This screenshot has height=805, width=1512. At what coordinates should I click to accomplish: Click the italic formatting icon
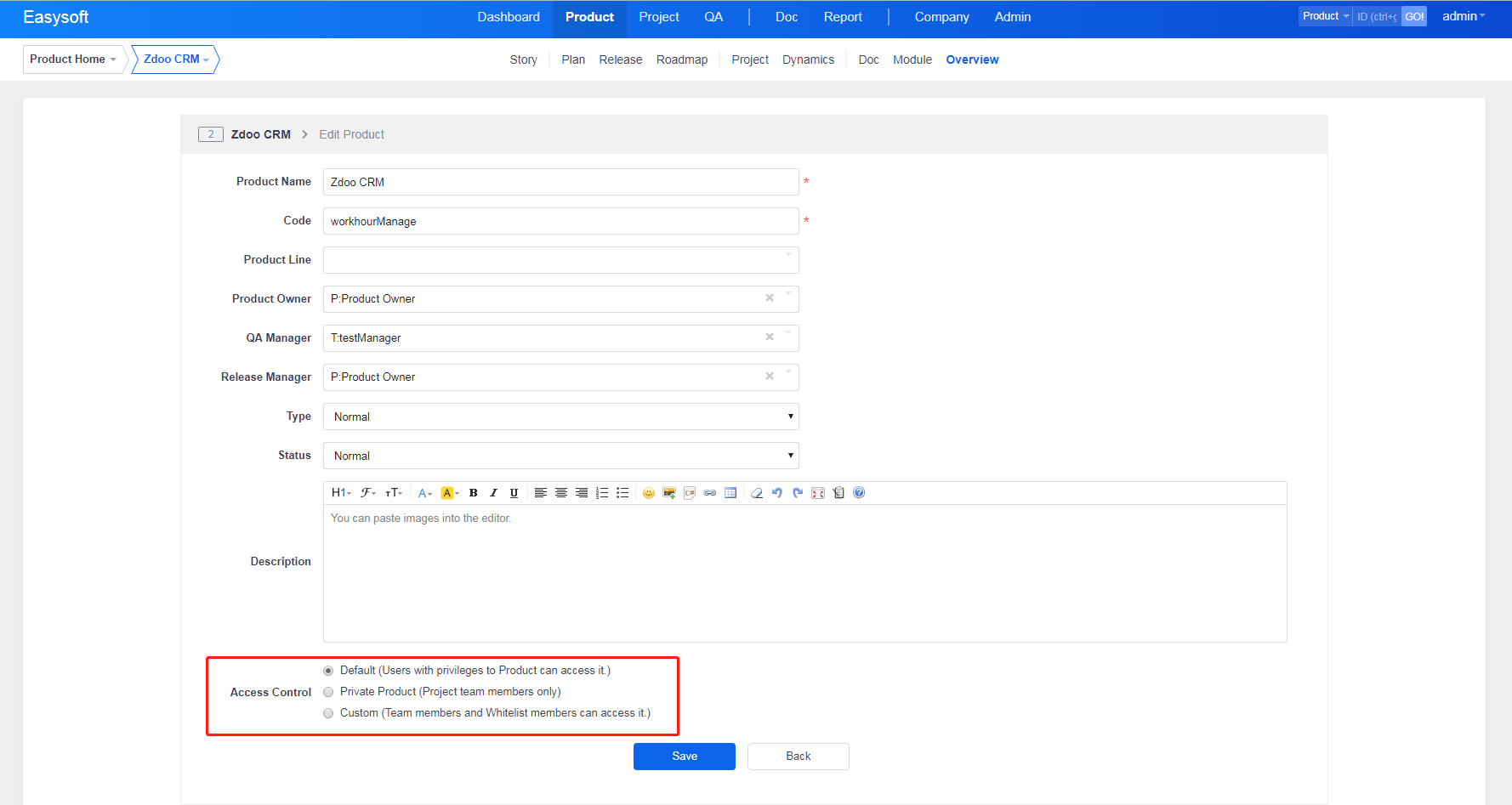click(493, 493)
